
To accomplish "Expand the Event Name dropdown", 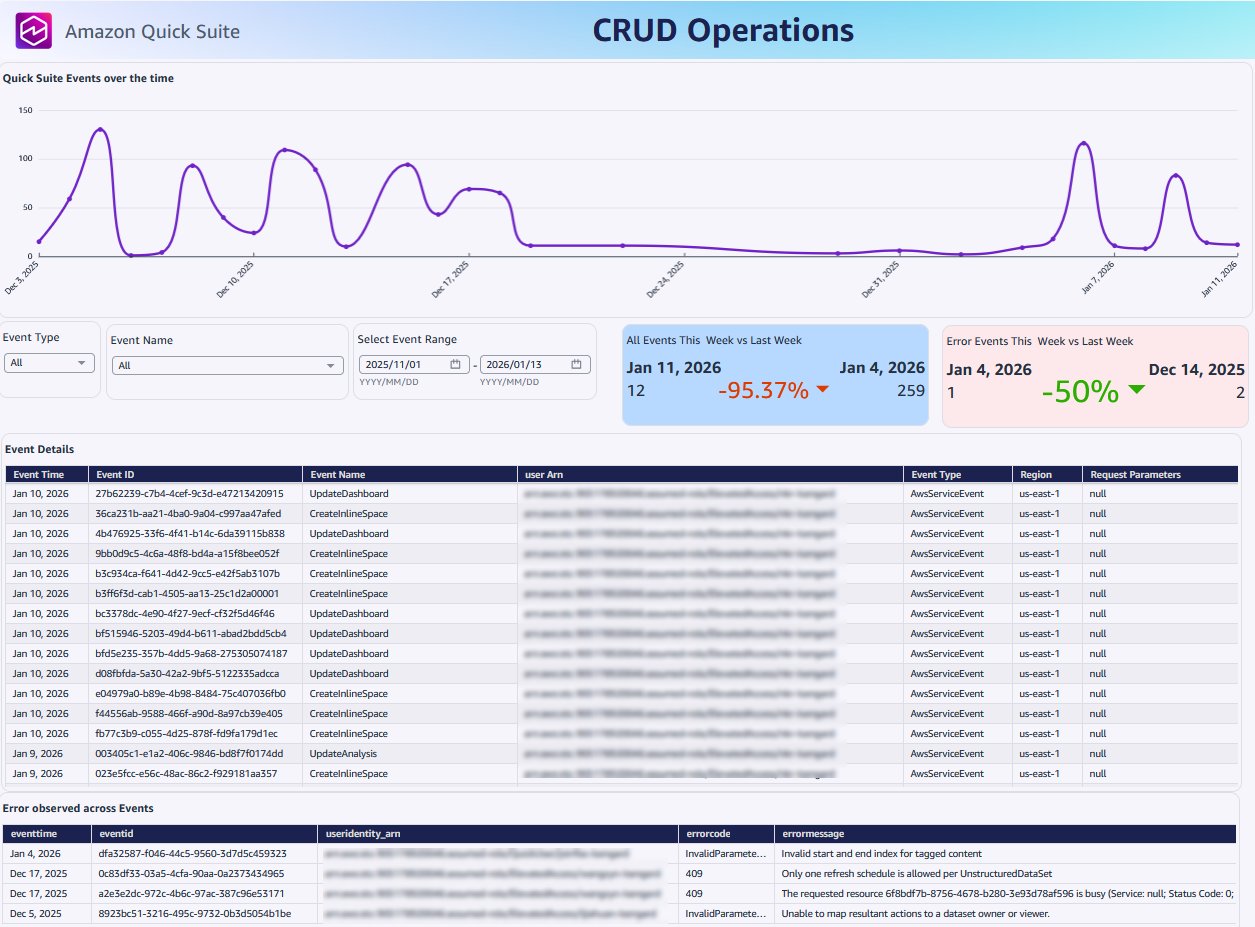I will click(x=227, y=366).
